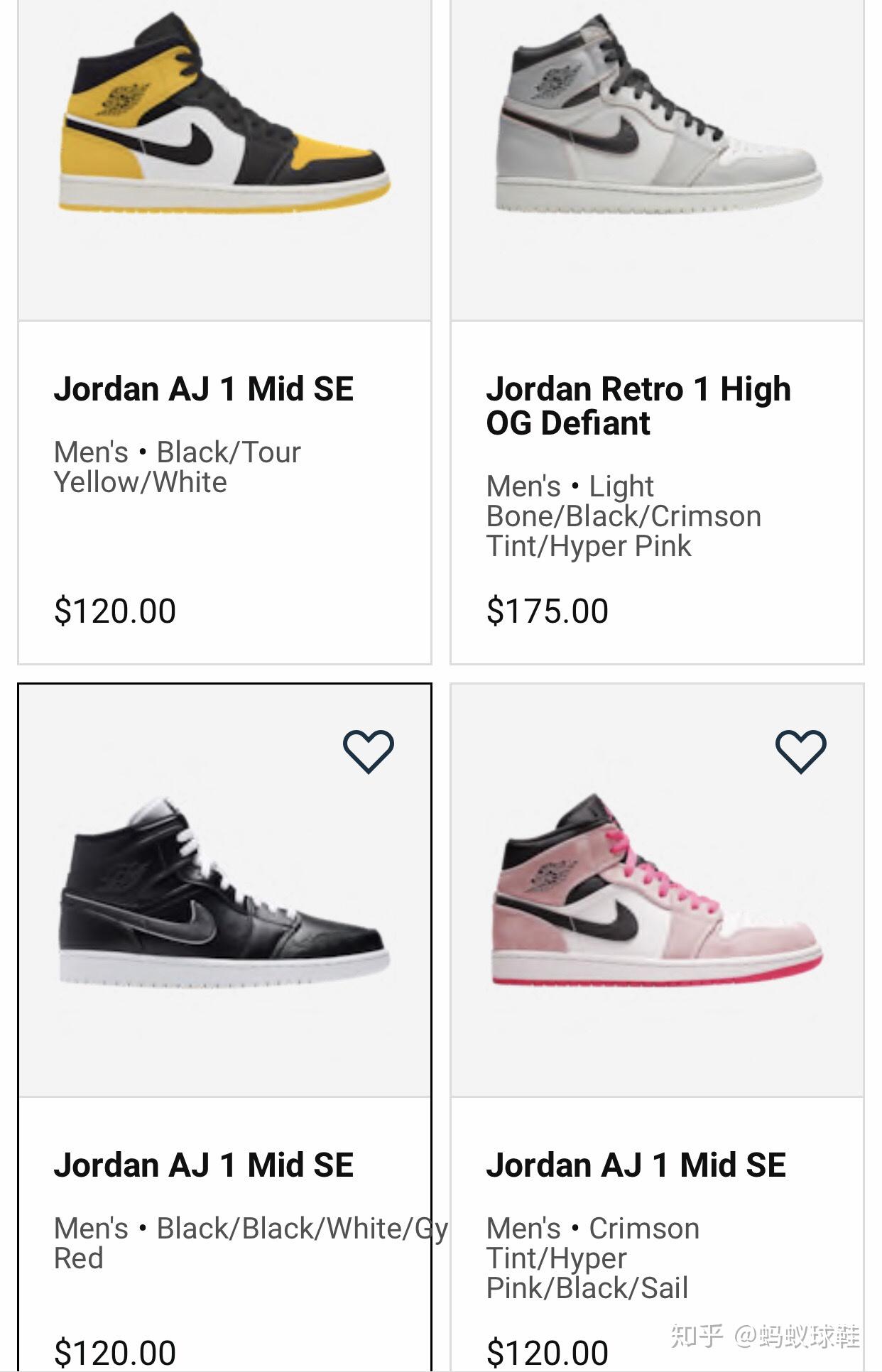Image resolution: width=882 pixels, height=1372 pixels.
Task: Open the Black/Tour Yellow/White Jordan AJ 1 Mid SE title
Action: coord(203,389)
